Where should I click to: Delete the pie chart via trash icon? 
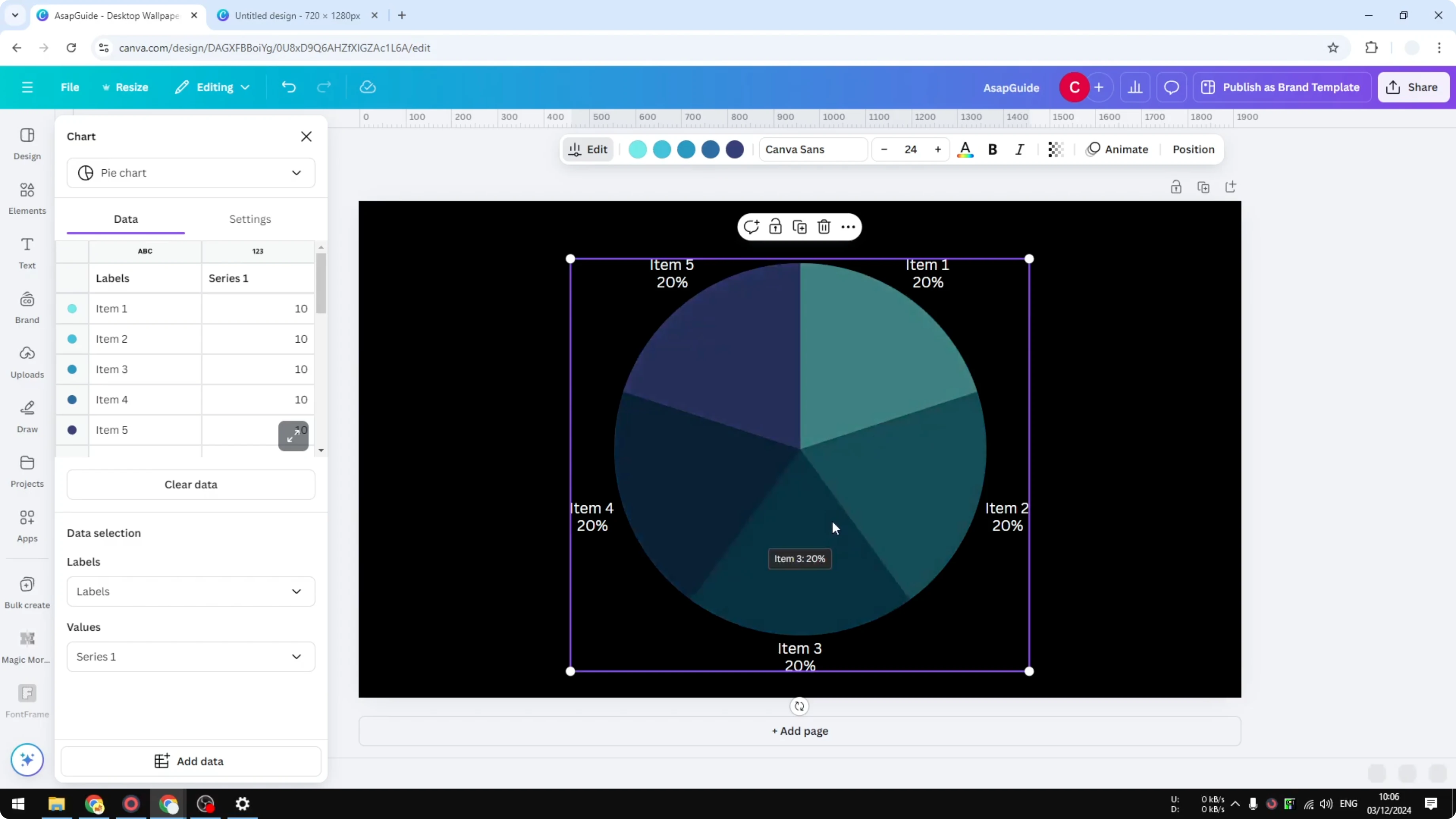823,226
